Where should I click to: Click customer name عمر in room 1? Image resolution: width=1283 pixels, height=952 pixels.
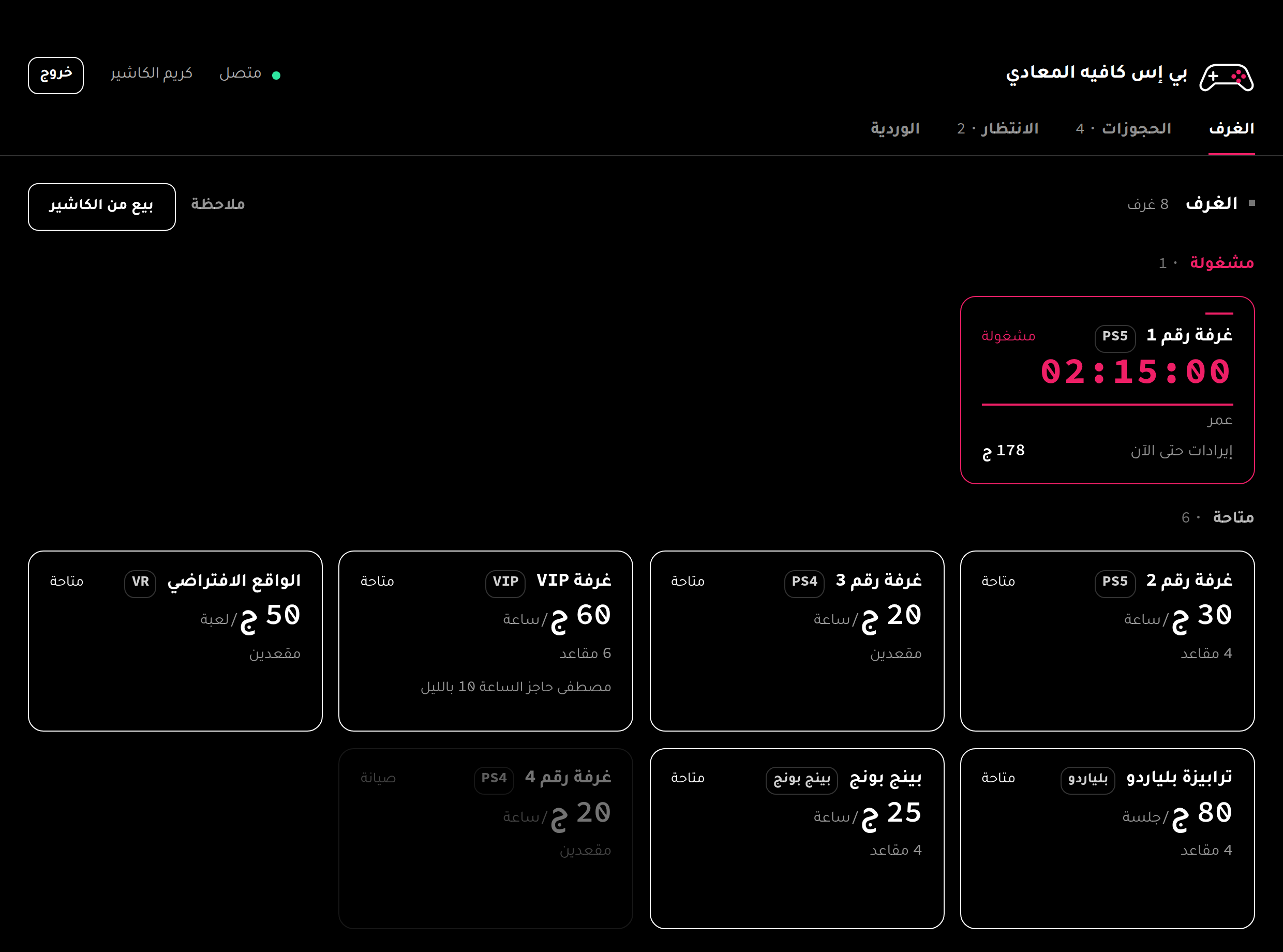pyautogui.click(x=1220, y=420)
